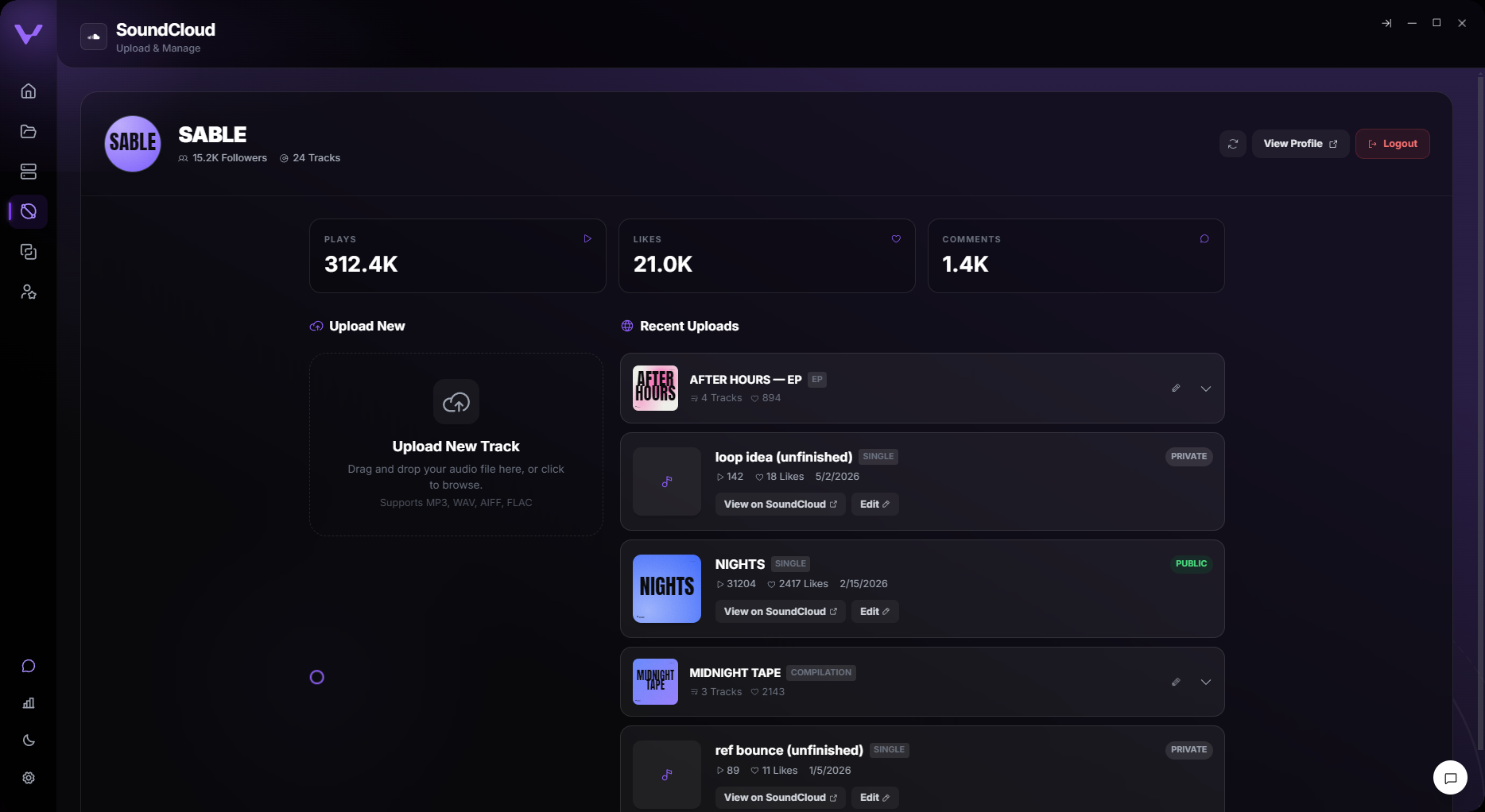
Task: Click ref bounce placeholder music note thumbnail
Action: 667,775
